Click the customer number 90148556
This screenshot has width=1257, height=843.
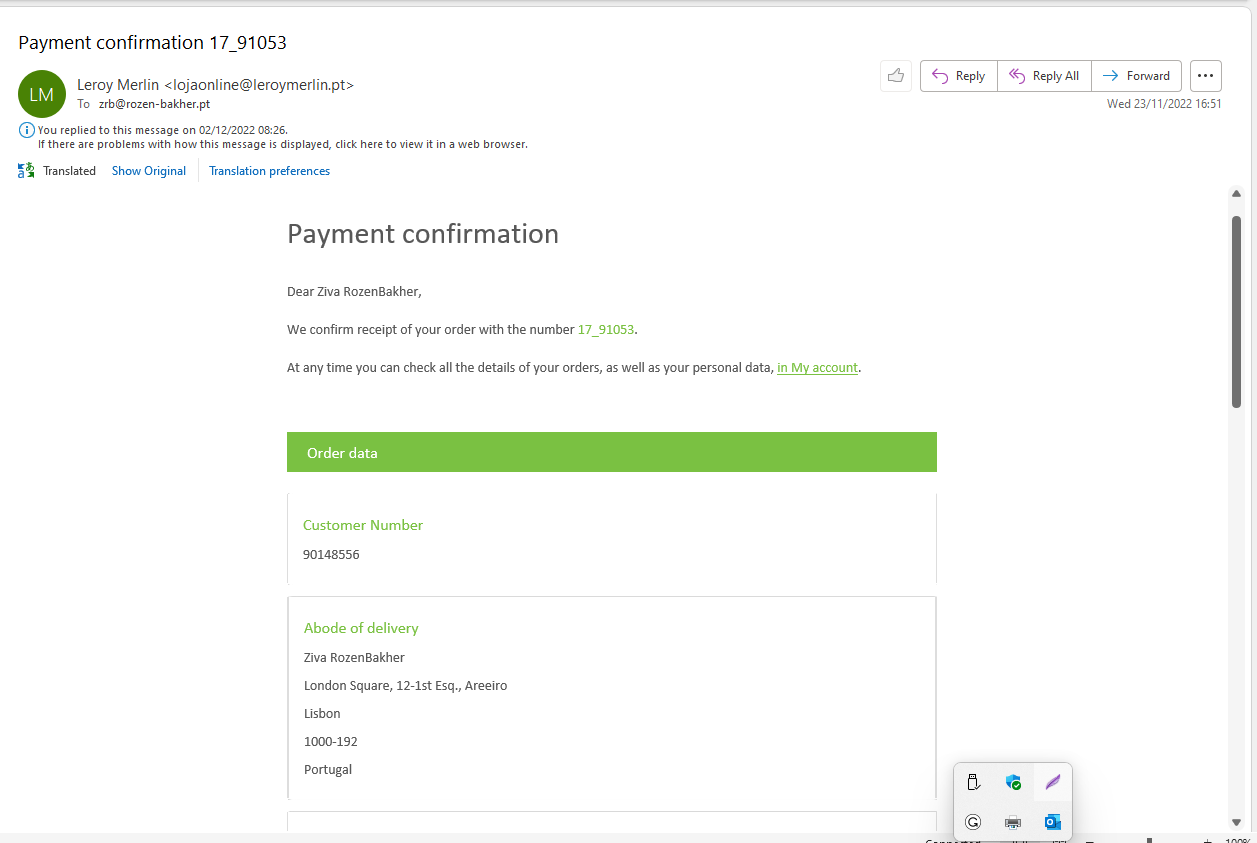(x=331, y=554)
